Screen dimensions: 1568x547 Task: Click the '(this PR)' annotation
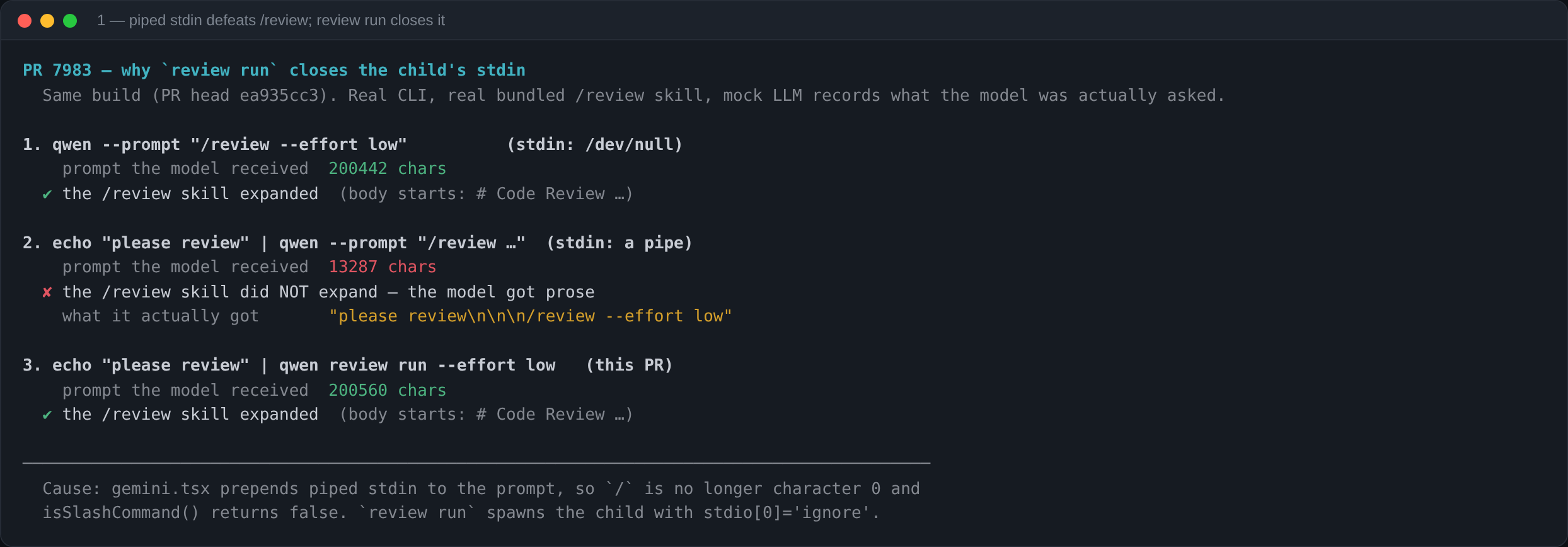[629, 366]
